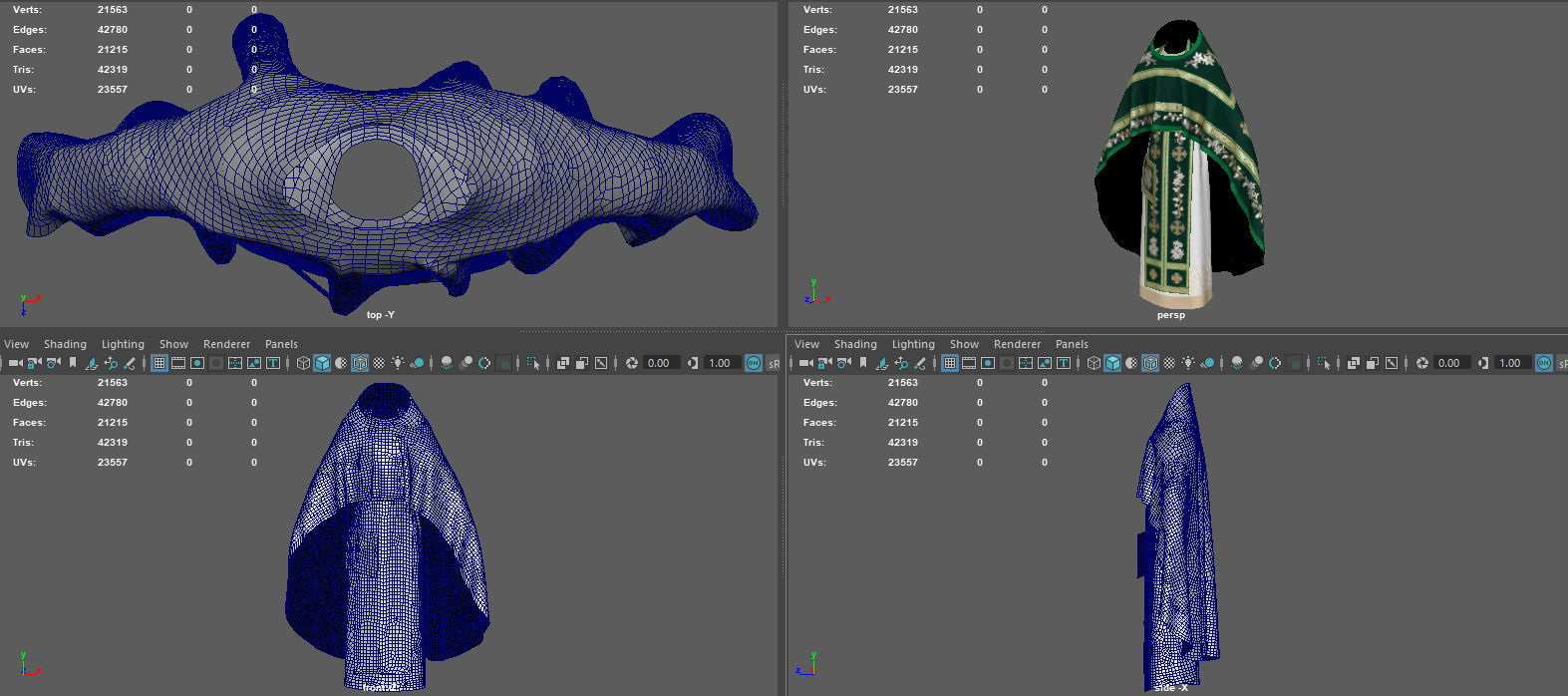Screen dimensions: 1568x696
Task: Click exposure 0.00 field in front panel
Action: [662, 363]
